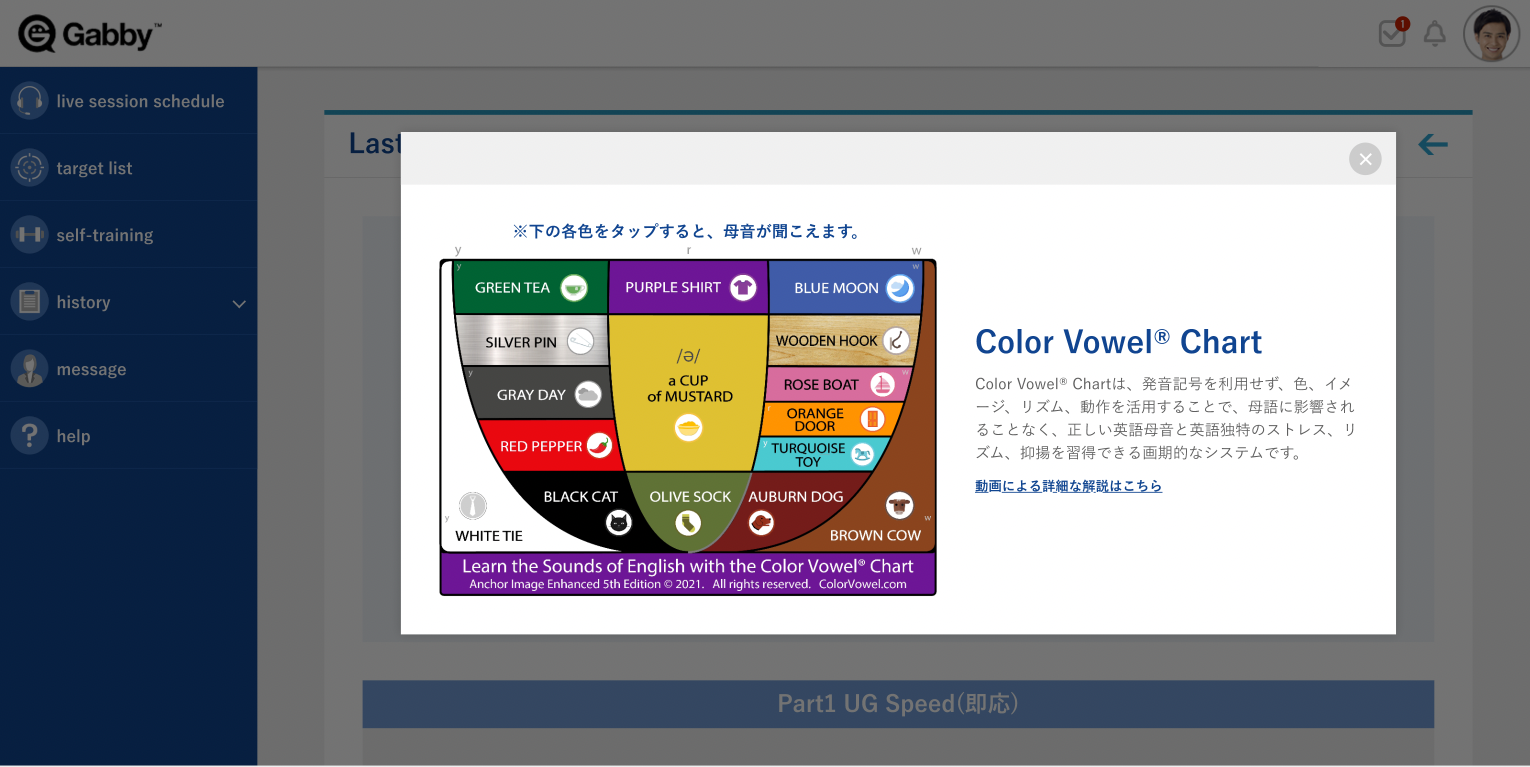Click the help question mark icon
The height and width of the screenshot is (767, 1530).
(x=29, y=435)
